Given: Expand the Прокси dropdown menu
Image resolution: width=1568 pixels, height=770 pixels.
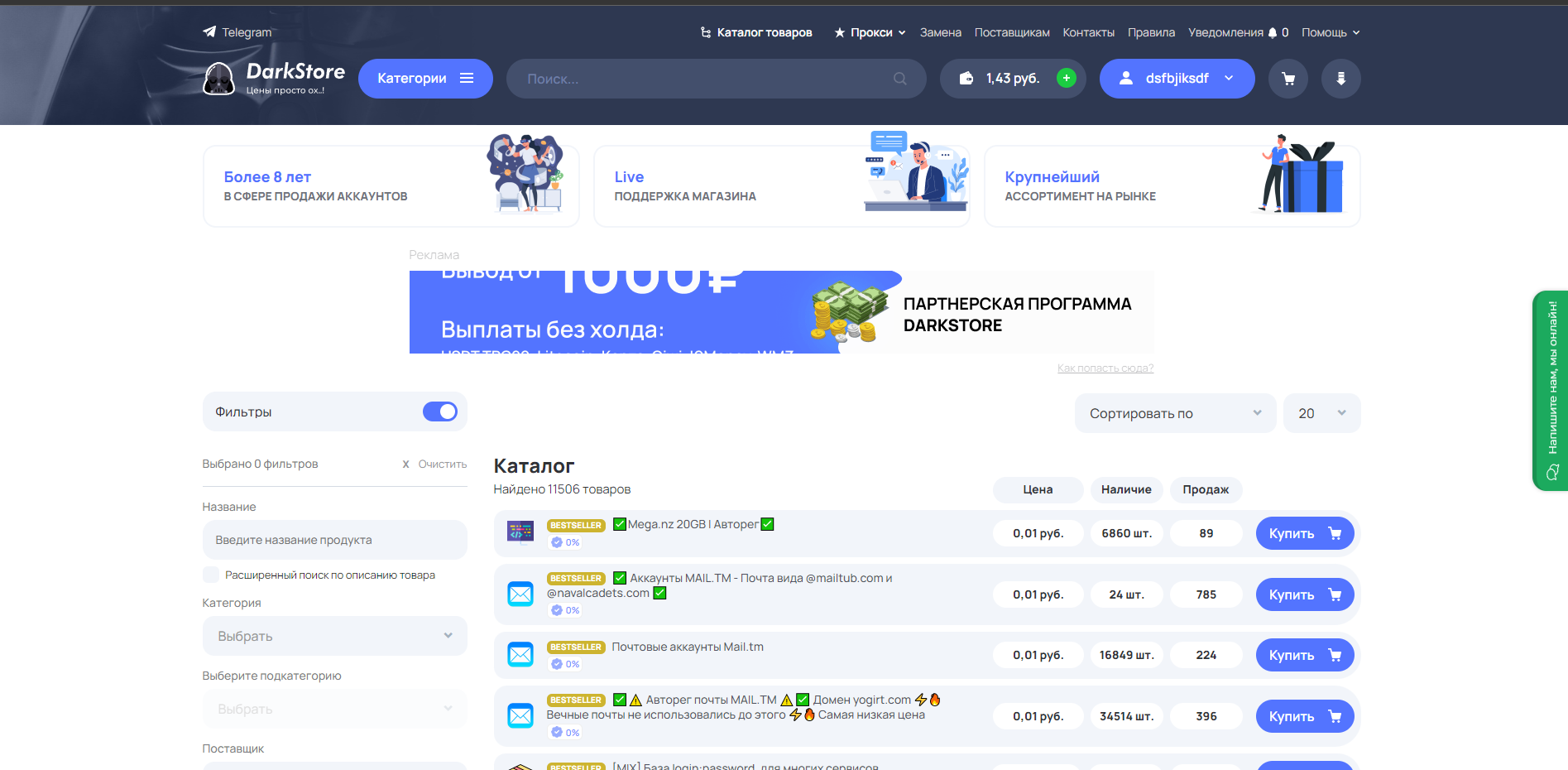Looking at the screenshot, I should click(x=902, y=33).
